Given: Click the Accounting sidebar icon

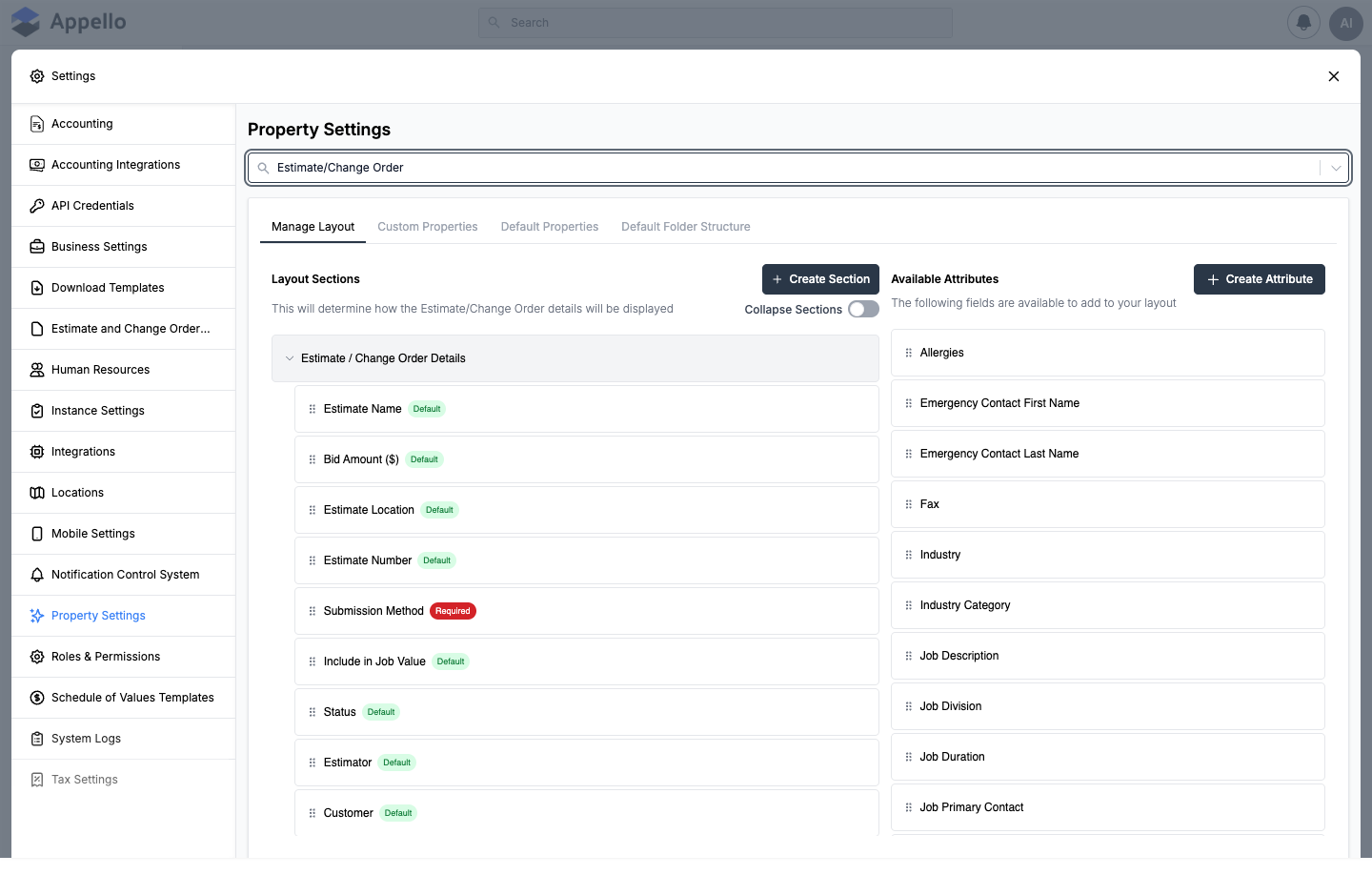Looking at the screenshot, I should click(37, 124).
